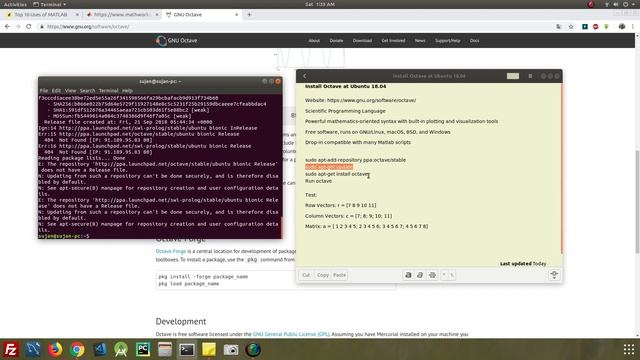Open the blue database tool dock icon

(x=33, y=350)
